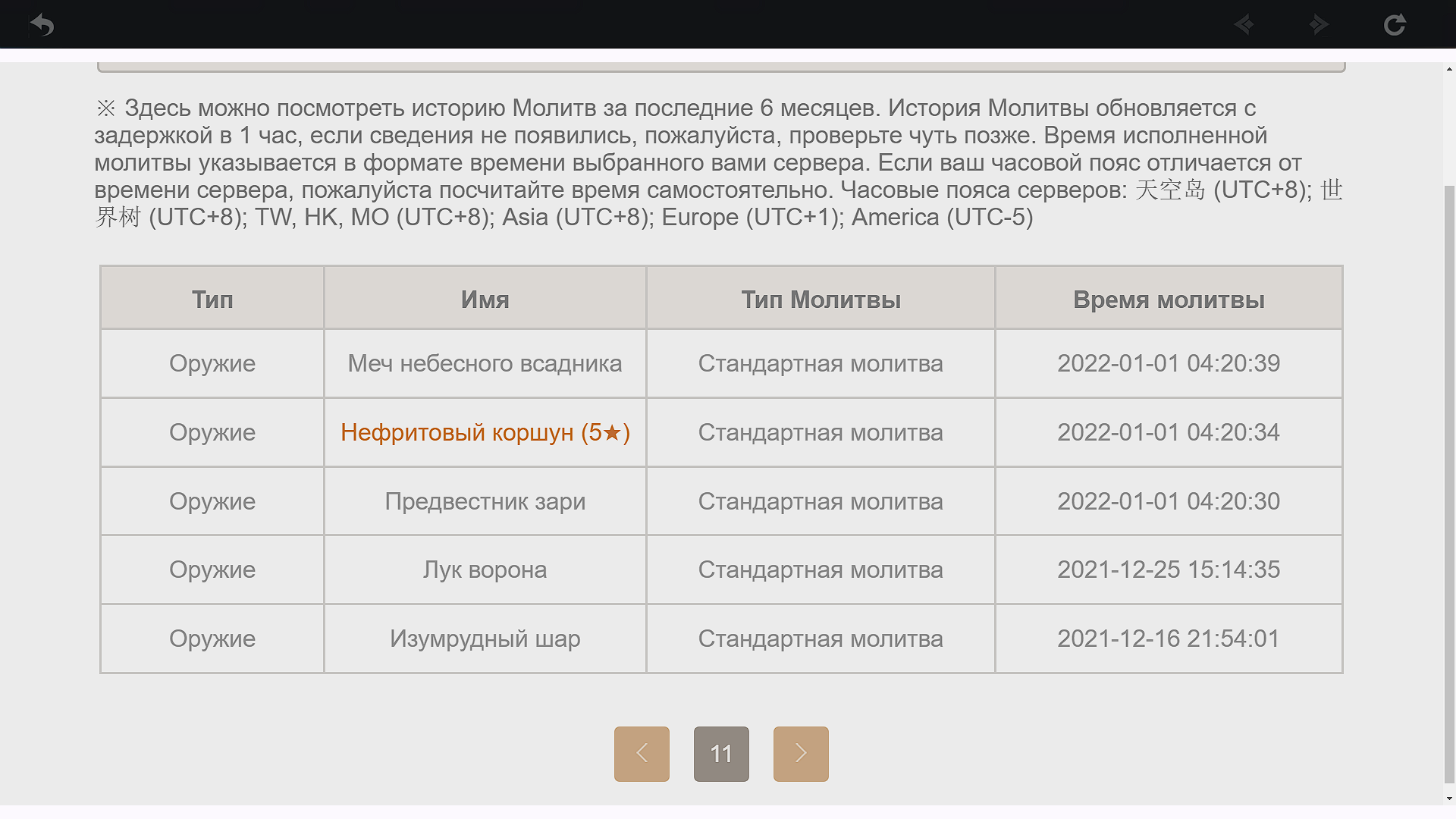This screenshot has height=819, width=1456.
Task: Click the Имя column header
Action: pyautogui.click(x=485, y=300)
